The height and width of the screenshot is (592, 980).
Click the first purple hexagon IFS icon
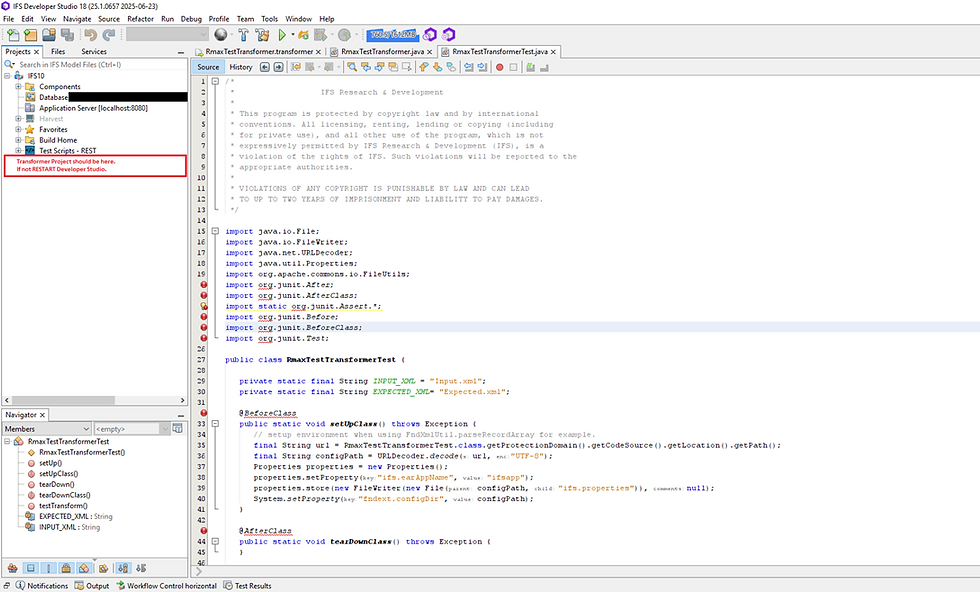(430, 34)
